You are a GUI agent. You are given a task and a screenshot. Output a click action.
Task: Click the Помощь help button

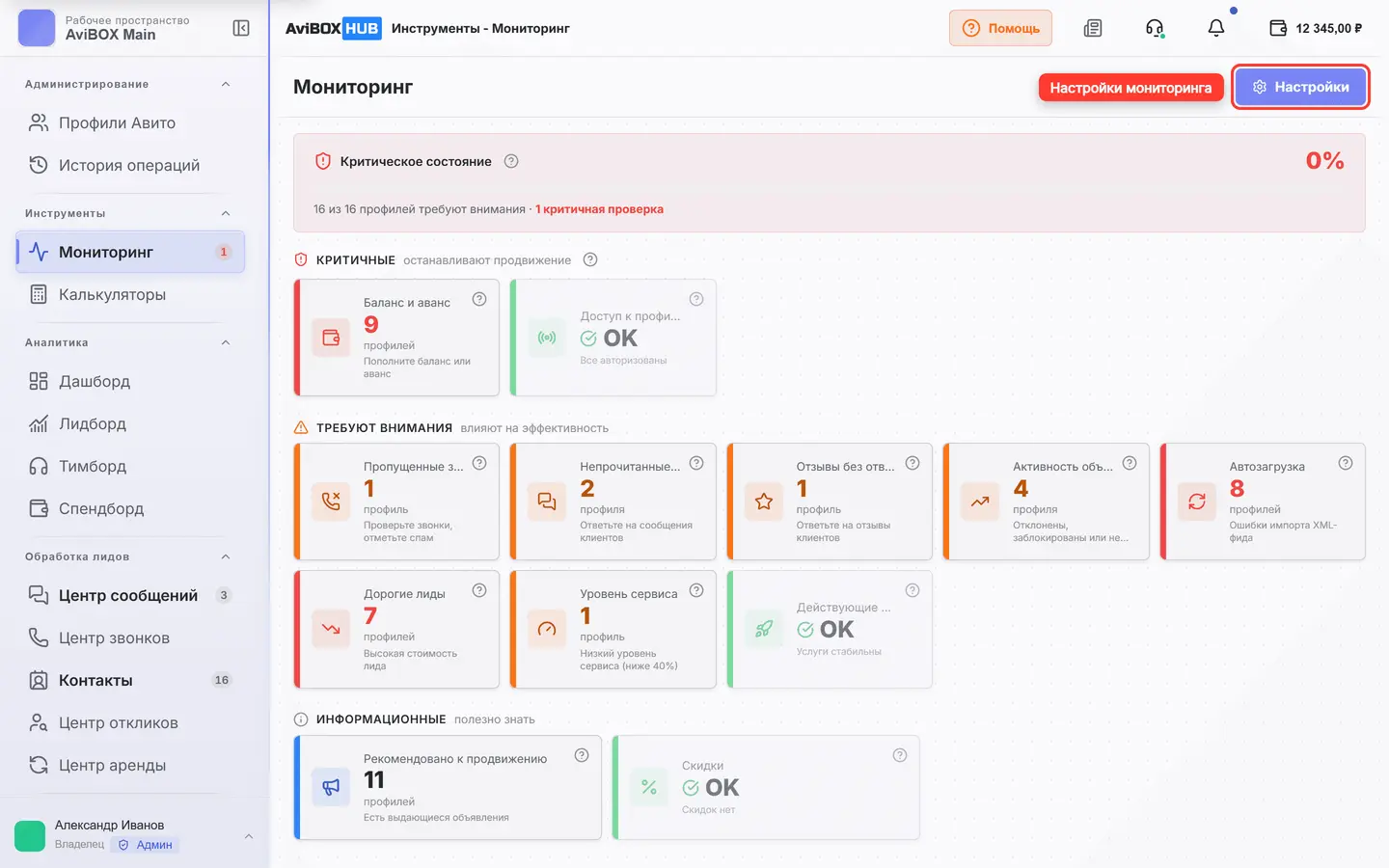click(1000, 28)
